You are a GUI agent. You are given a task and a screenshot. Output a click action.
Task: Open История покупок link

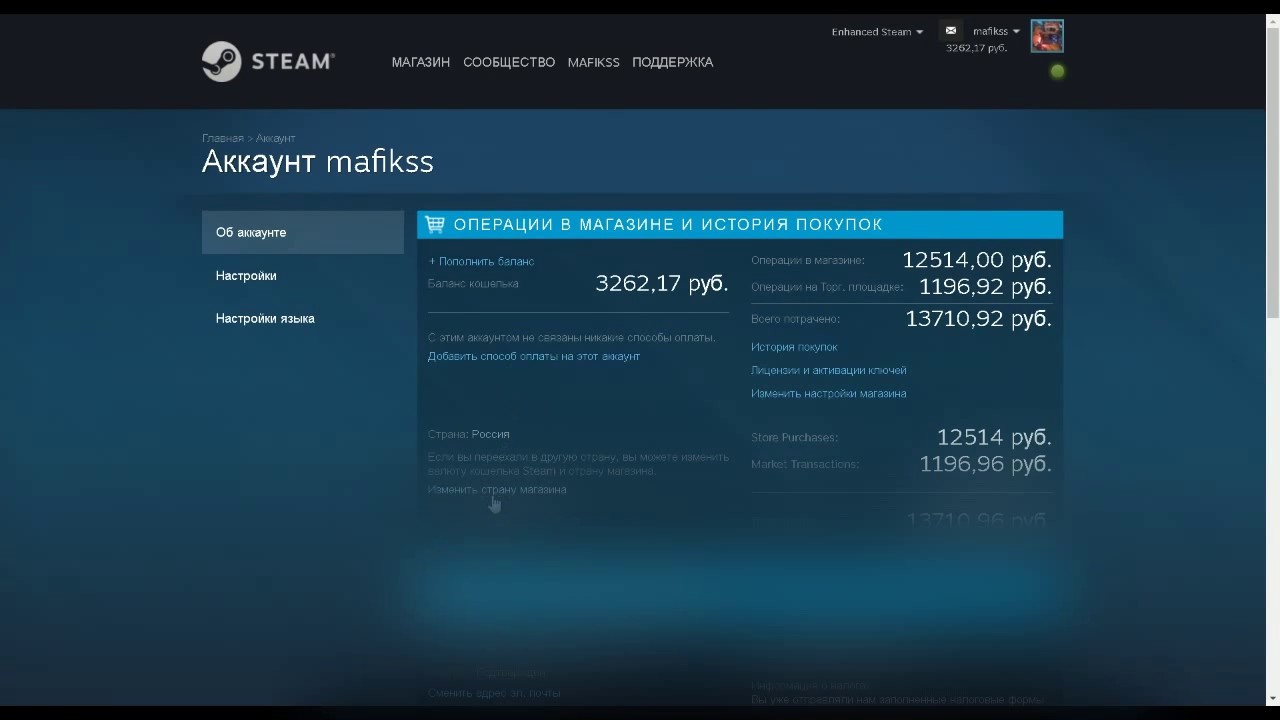pyautogui.click(x=794, y=347)
